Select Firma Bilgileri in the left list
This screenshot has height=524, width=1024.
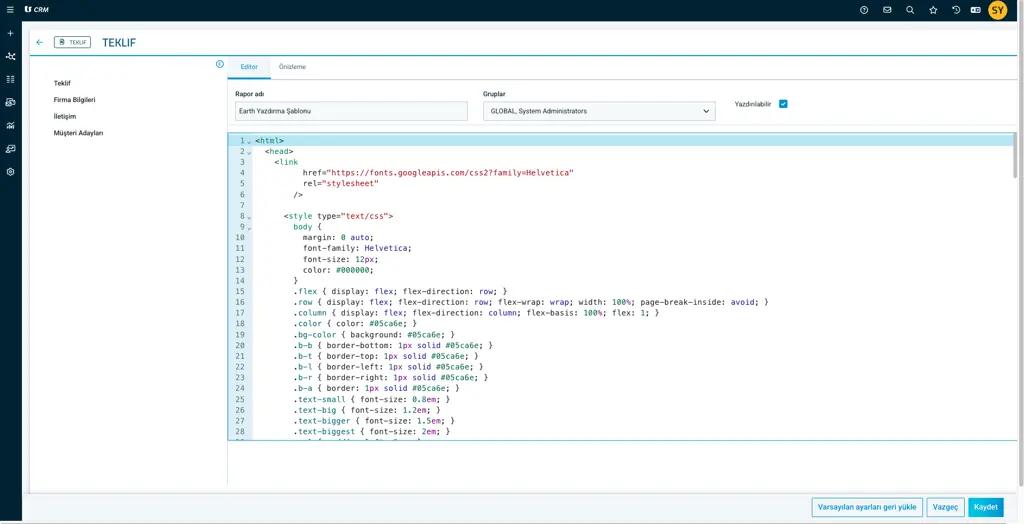point(74,100)
